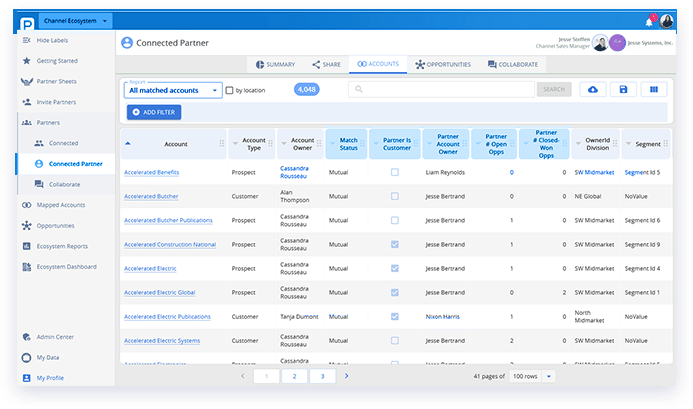The height and width of the screenshot is (409, 693).
Task: Open the 100 rows per page dropdown
Action: 532,376
